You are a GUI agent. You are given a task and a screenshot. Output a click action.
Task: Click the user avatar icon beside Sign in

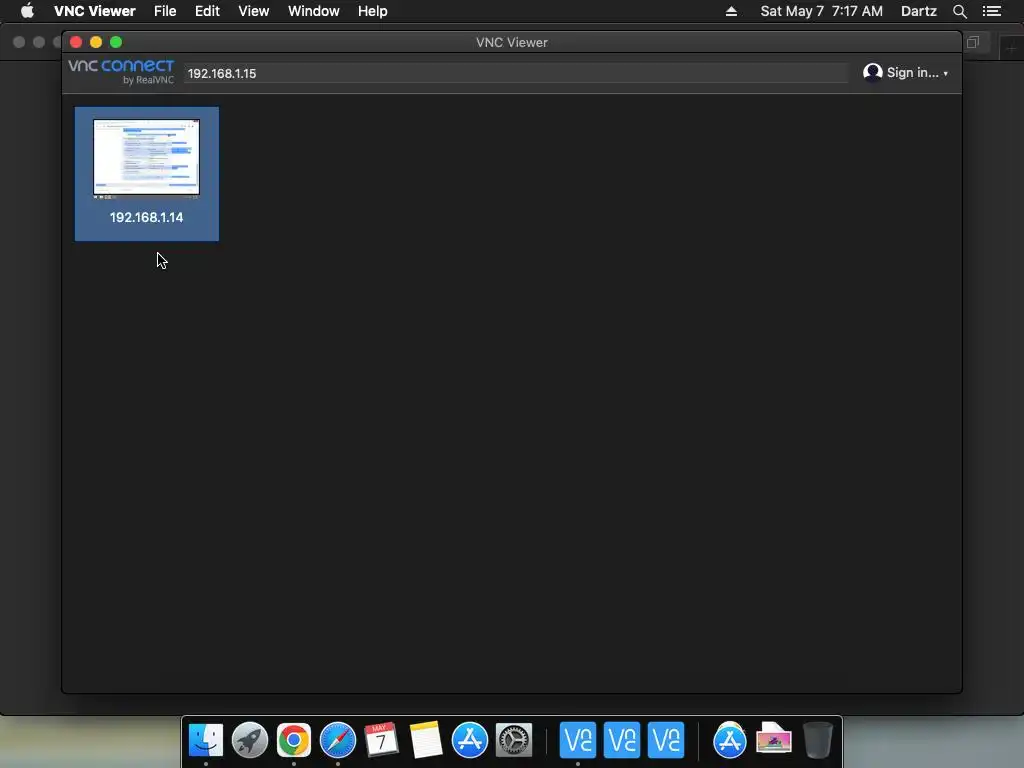coord(872,72)
